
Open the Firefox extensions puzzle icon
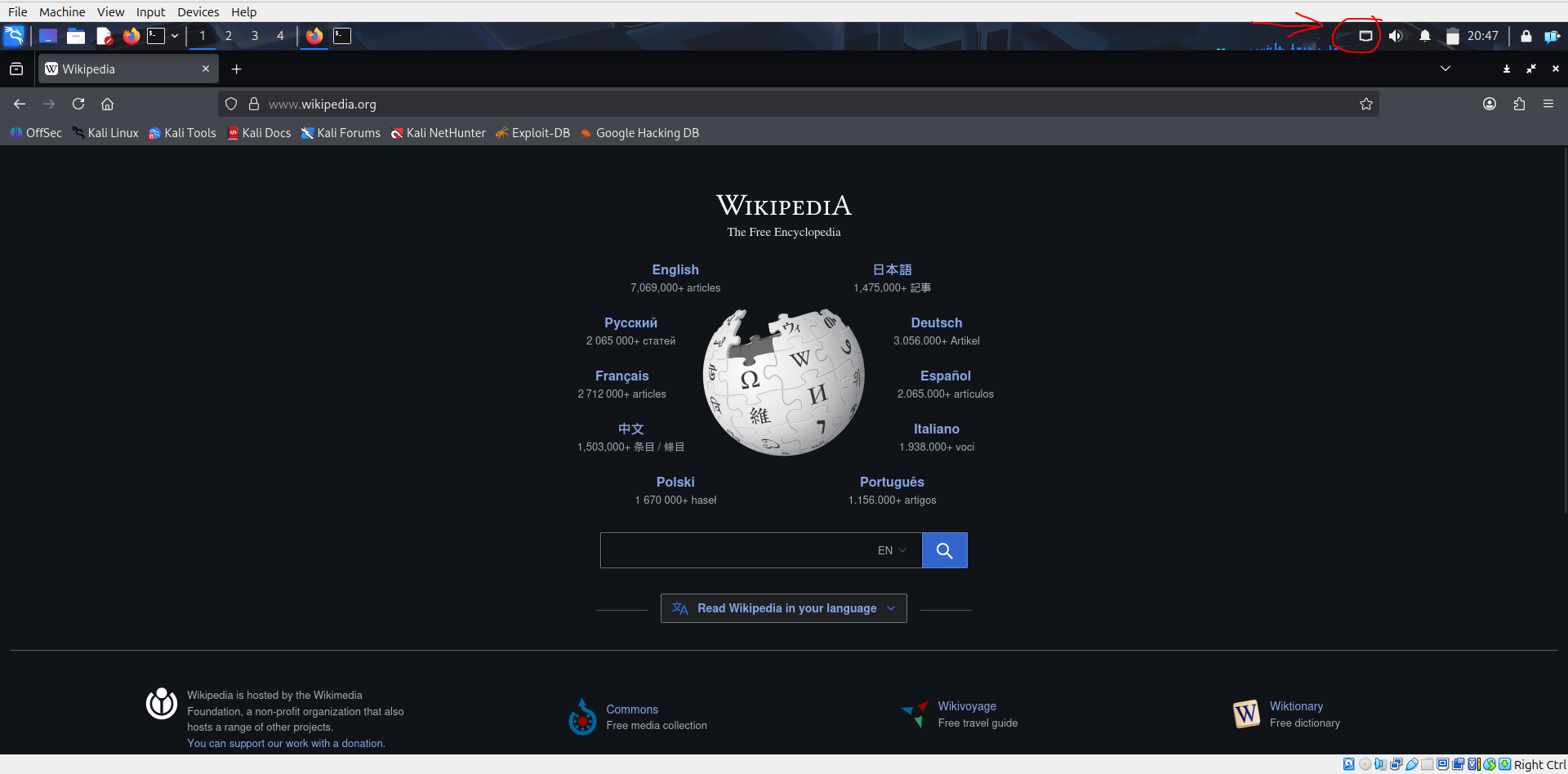[x=1519, y=104]
